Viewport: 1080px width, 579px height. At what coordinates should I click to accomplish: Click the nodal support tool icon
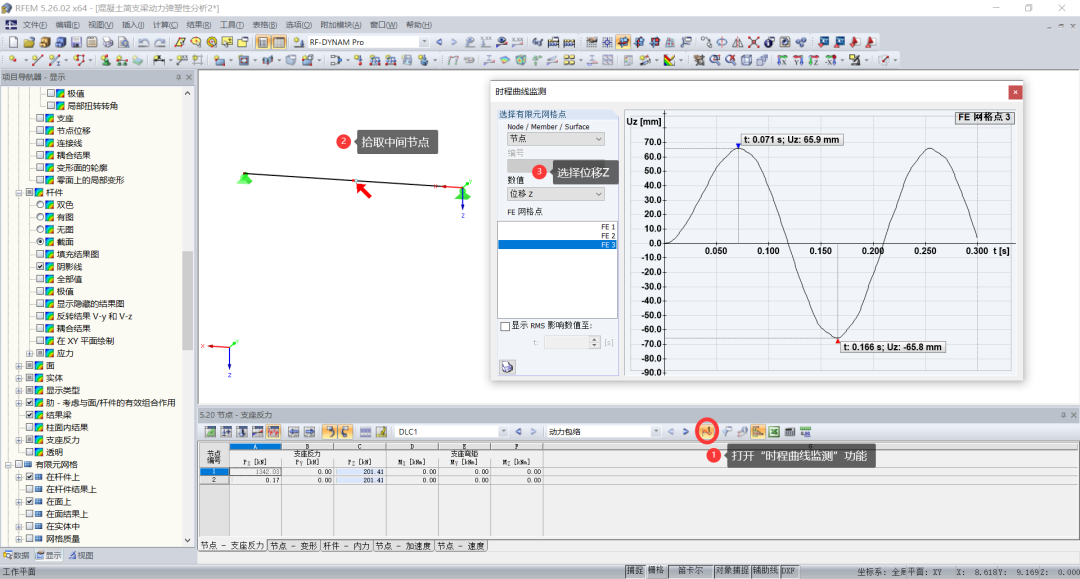[105, 60]
